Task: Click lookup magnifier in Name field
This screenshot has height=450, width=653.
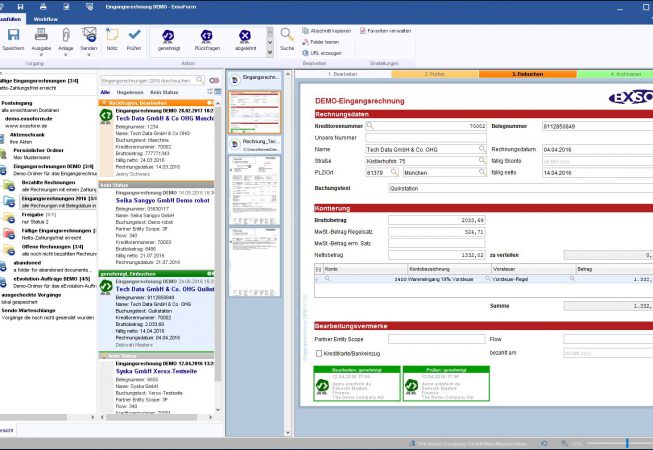Action: click(x=482, y=149)
